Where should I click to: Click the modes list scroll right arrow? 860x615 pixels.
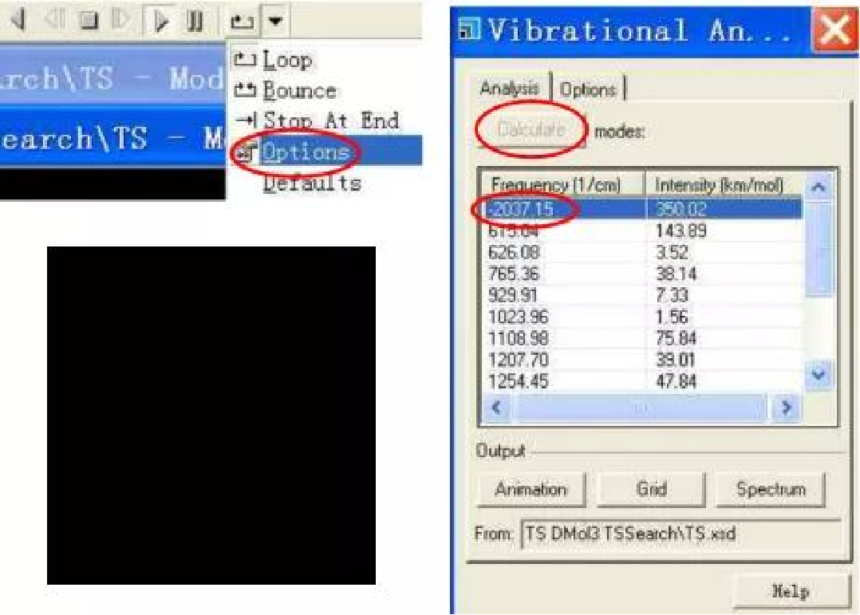(786, 408)
